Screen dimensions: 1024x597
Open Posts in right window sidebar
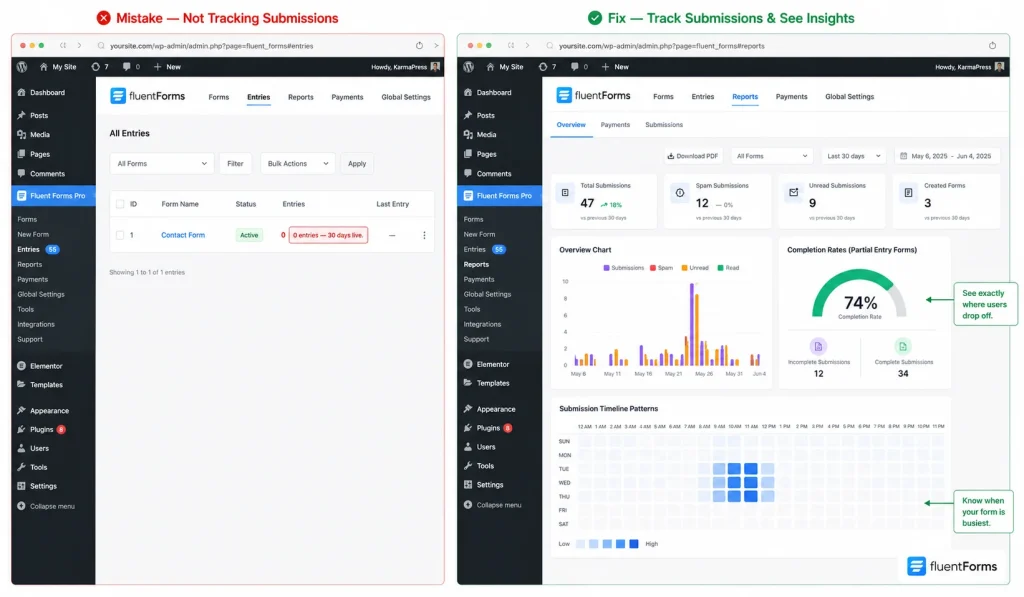(x=485, y=115)
